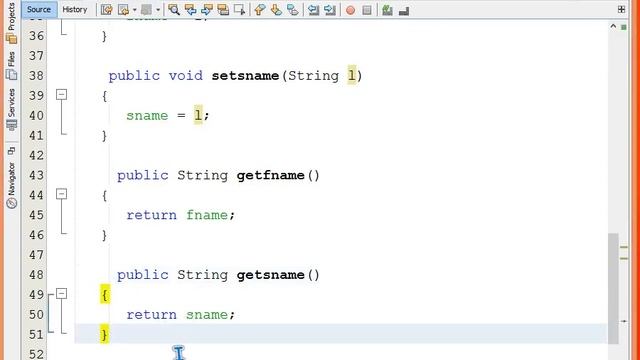Go to the next search occurrence

click(207, 10)
